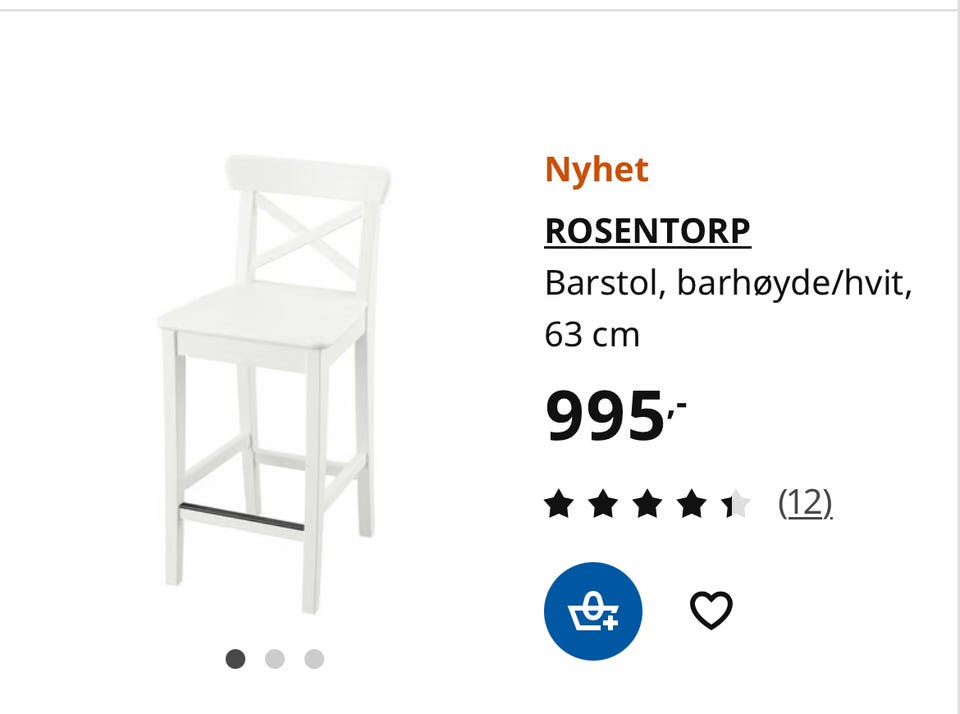
Task: Click the fourth rating star
Action: click(x=691, y=504)
